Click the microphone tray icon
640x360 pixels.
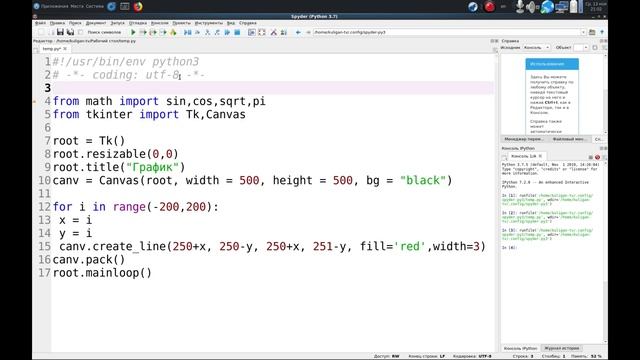[x=520, y=7]
